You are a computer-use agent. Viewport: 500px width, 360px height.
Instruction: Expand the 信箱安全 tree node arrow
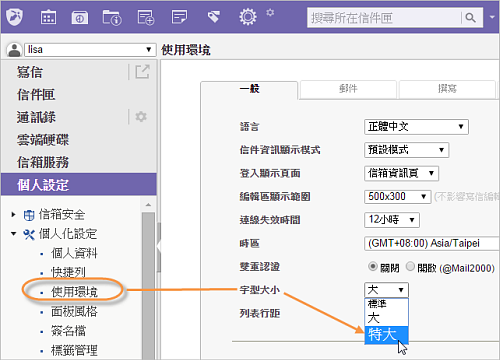[13, 214]
